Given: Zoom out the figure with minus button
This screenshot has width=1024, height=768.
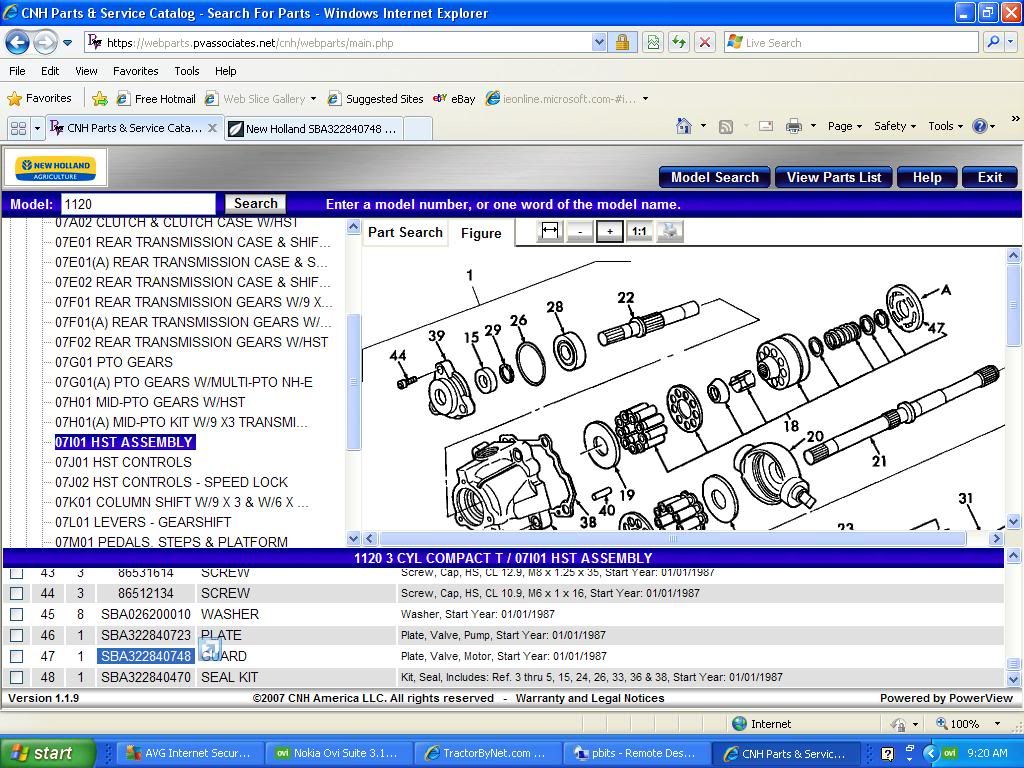Looking at the screenshot, I should 580,231.
